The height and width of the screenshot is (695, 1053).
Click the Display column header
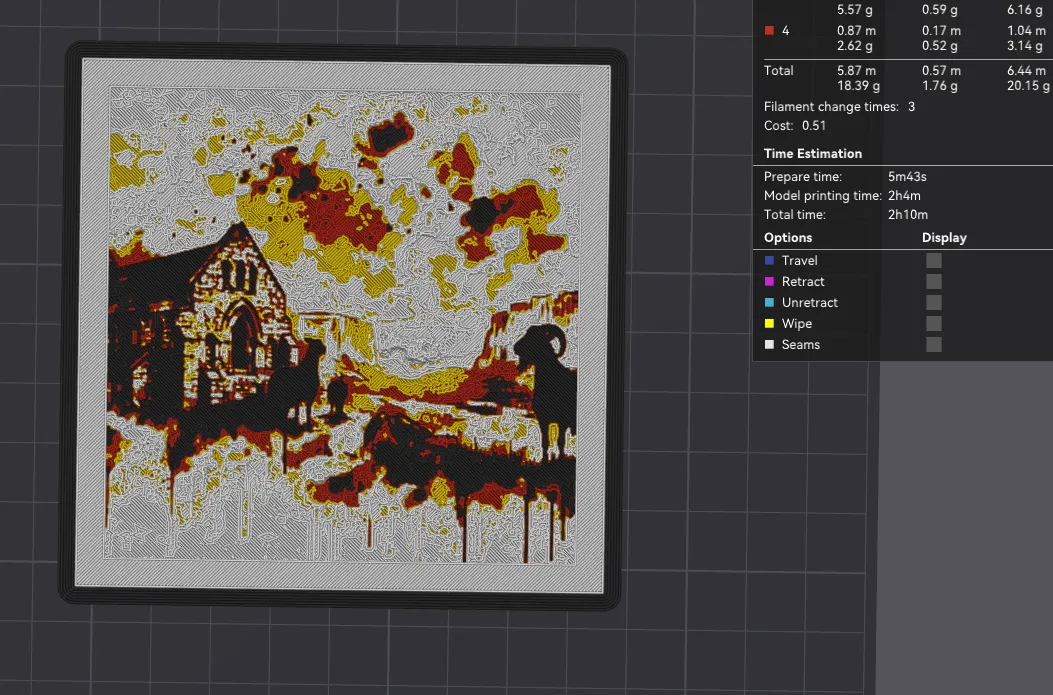944,238
